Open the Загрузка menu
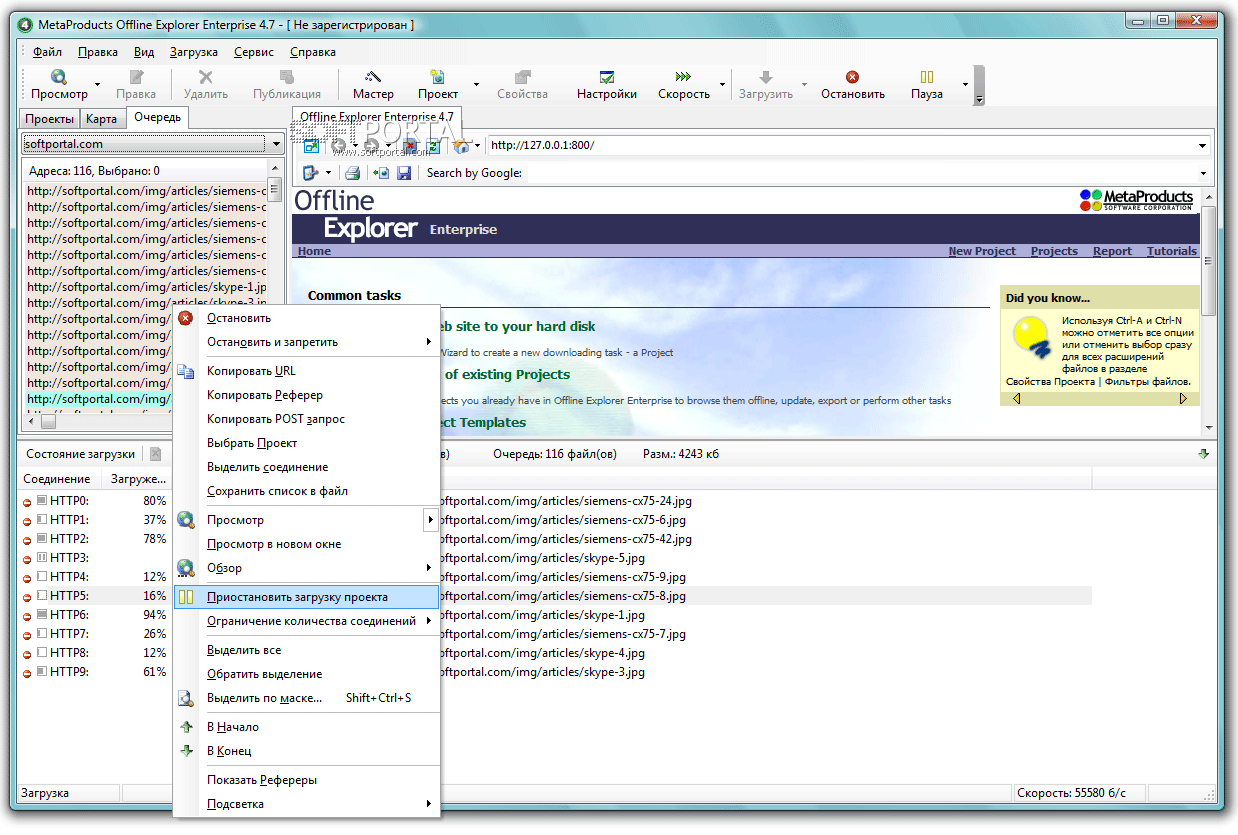Screen dimensions: 1238x835 (194, 52)
